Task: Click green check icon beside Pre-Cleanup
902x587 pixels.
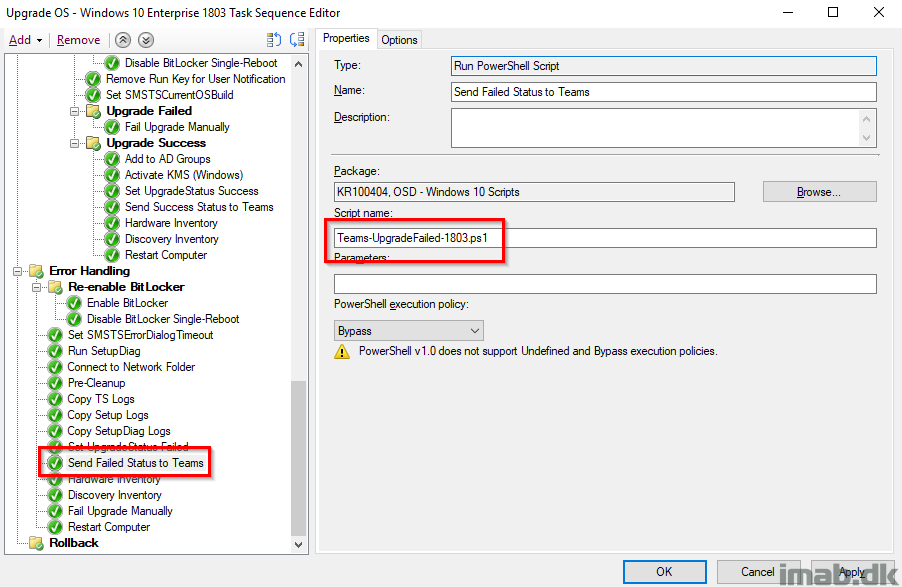Action: click(x=55, y=383)
